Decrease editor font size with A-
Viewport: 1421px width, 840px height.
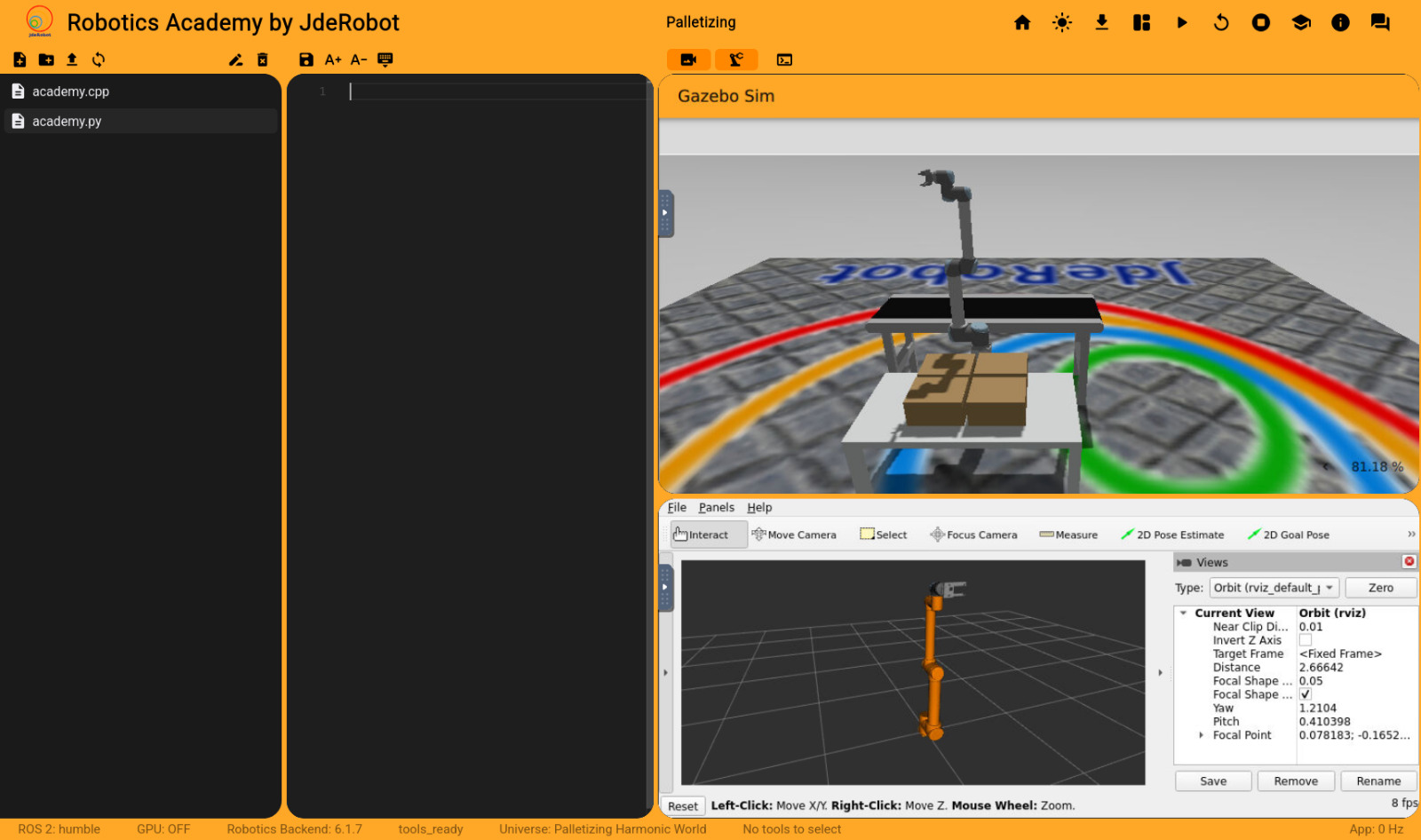359,59
